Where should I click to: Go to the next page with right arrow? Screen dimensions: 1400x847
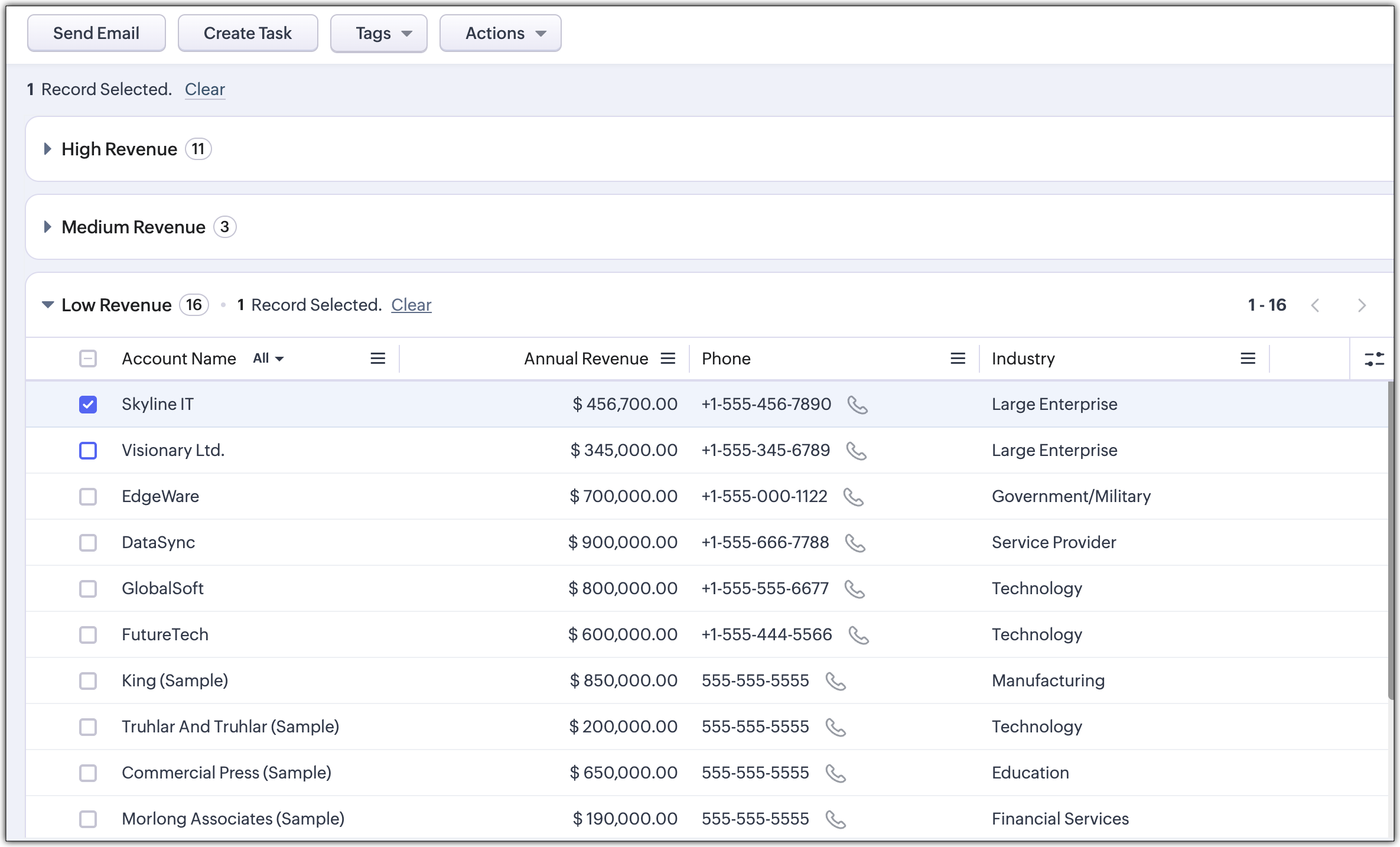pyautogui.click(x=1362, y=305)
